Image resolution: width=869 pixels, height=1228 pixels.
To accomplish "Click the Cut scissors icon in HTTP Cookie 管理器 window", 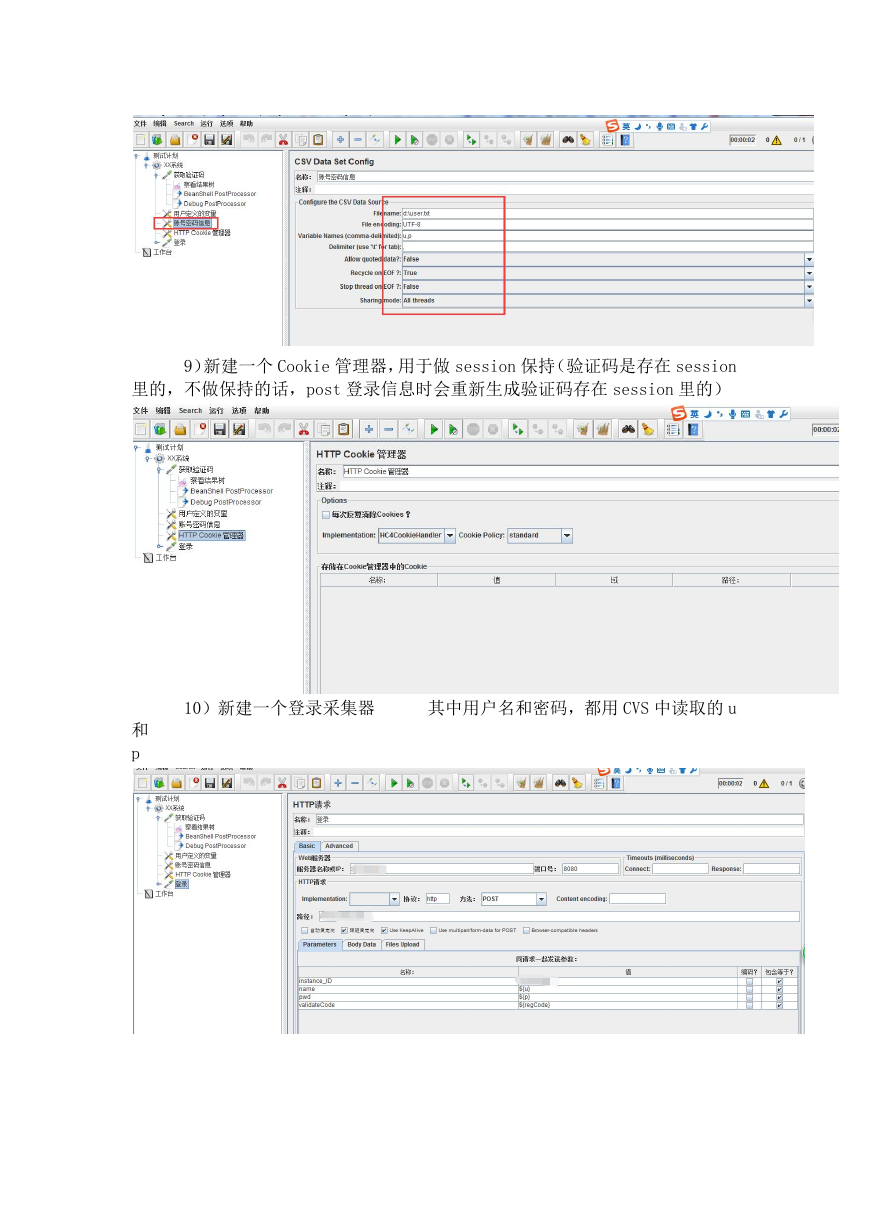I will coord(303,429).
